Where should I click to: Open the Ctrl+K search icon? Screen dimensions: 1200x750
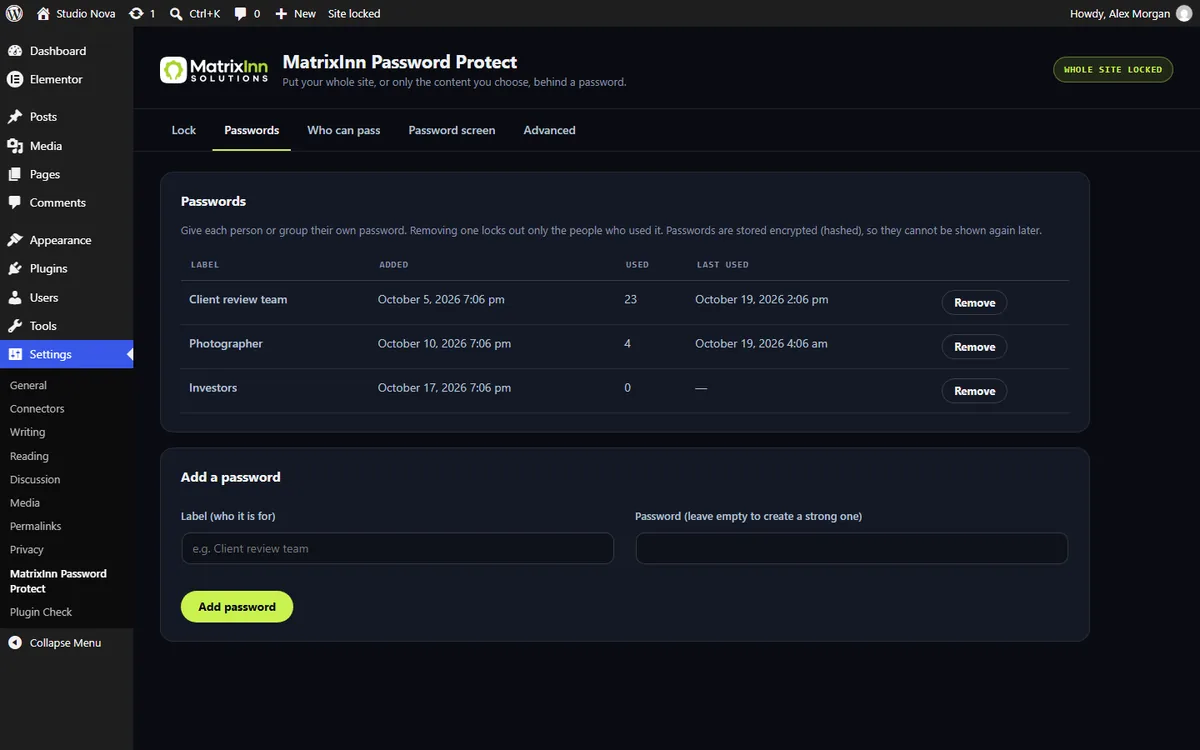(x=176, y=14)
